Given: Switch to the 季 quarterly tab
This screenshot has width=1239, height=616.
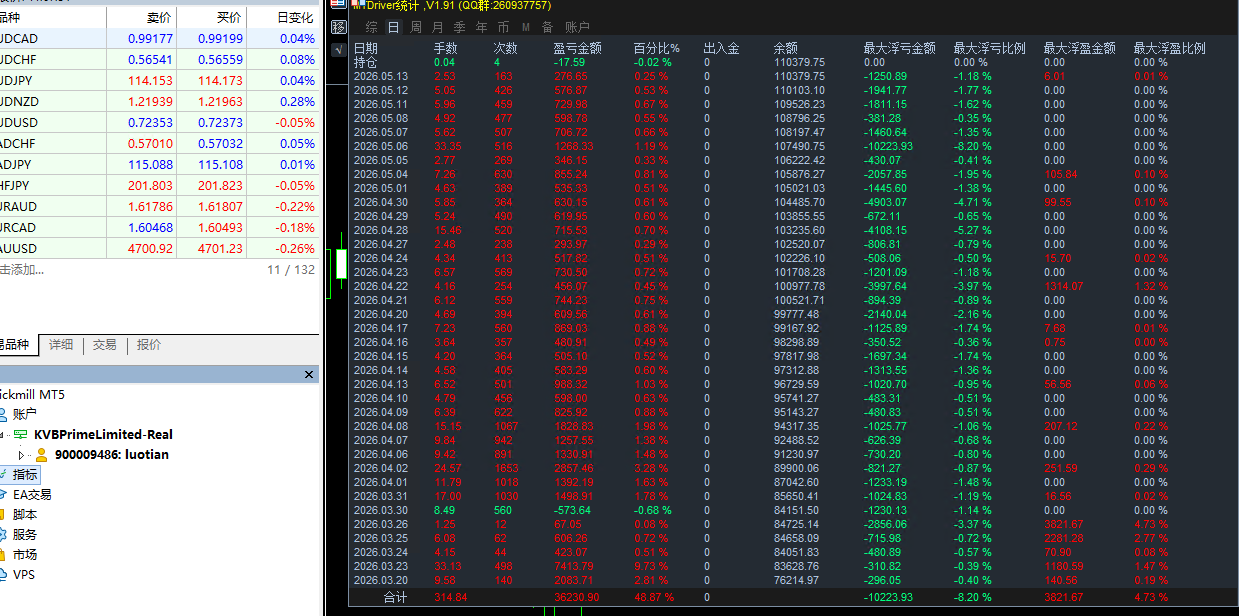Looking at the screenshot, I should click(459, 27).
